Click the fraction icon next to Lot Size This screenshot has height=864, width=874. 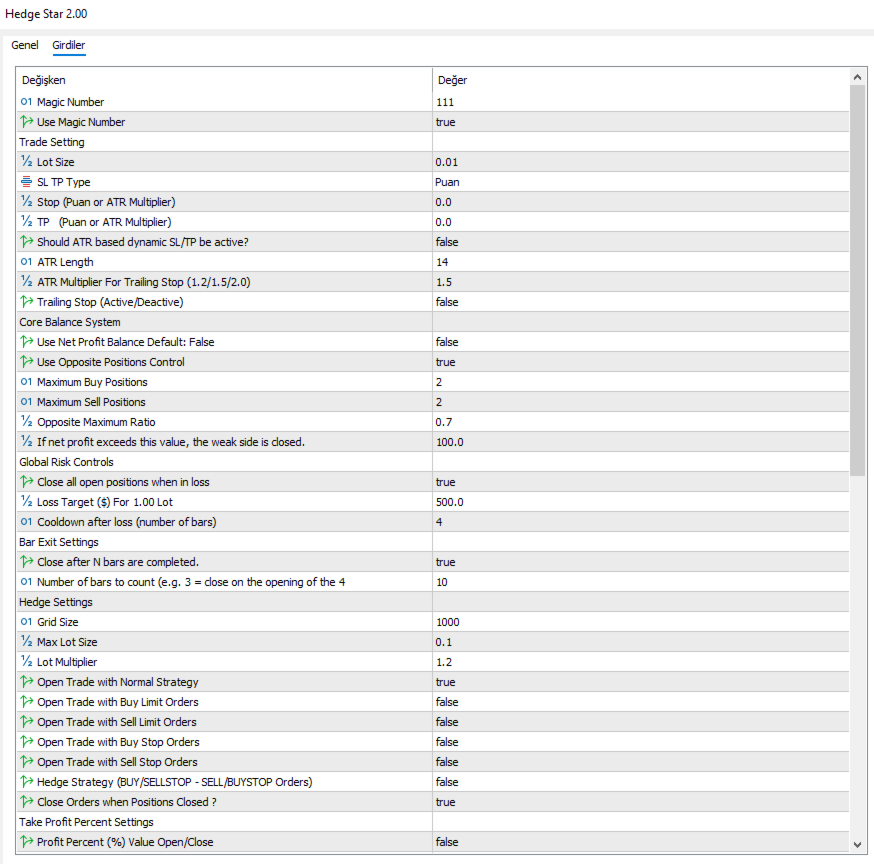[x=26, y=162]
